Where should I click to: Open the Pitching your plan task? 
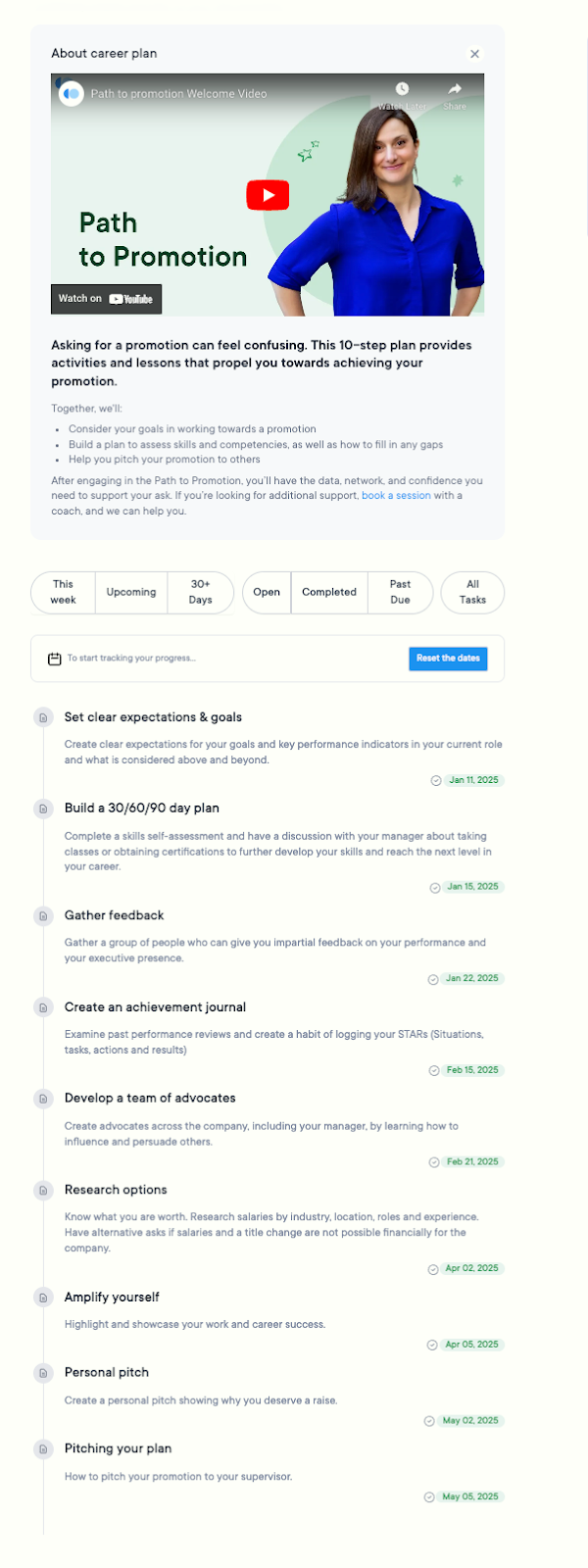[x=118, y=1448]
